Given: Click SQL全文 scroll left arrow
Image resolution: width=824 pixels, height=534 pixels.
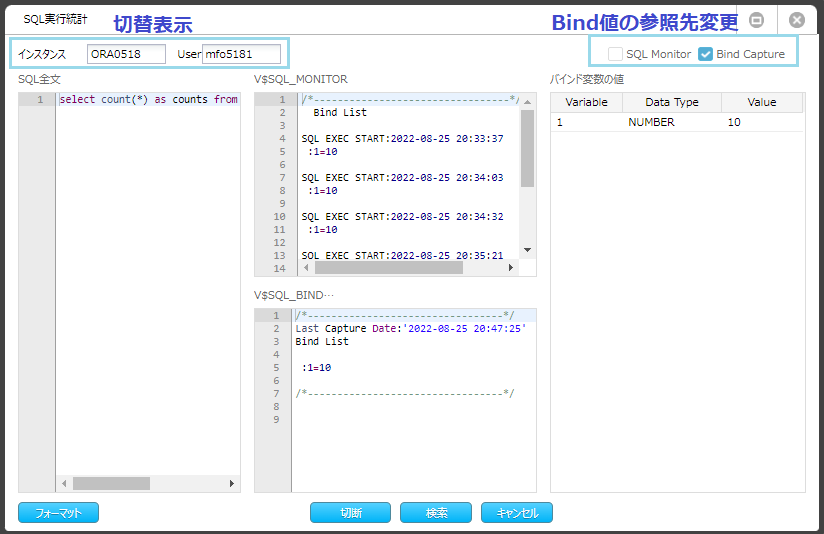Looking at the screenshot, I should 64,484.
